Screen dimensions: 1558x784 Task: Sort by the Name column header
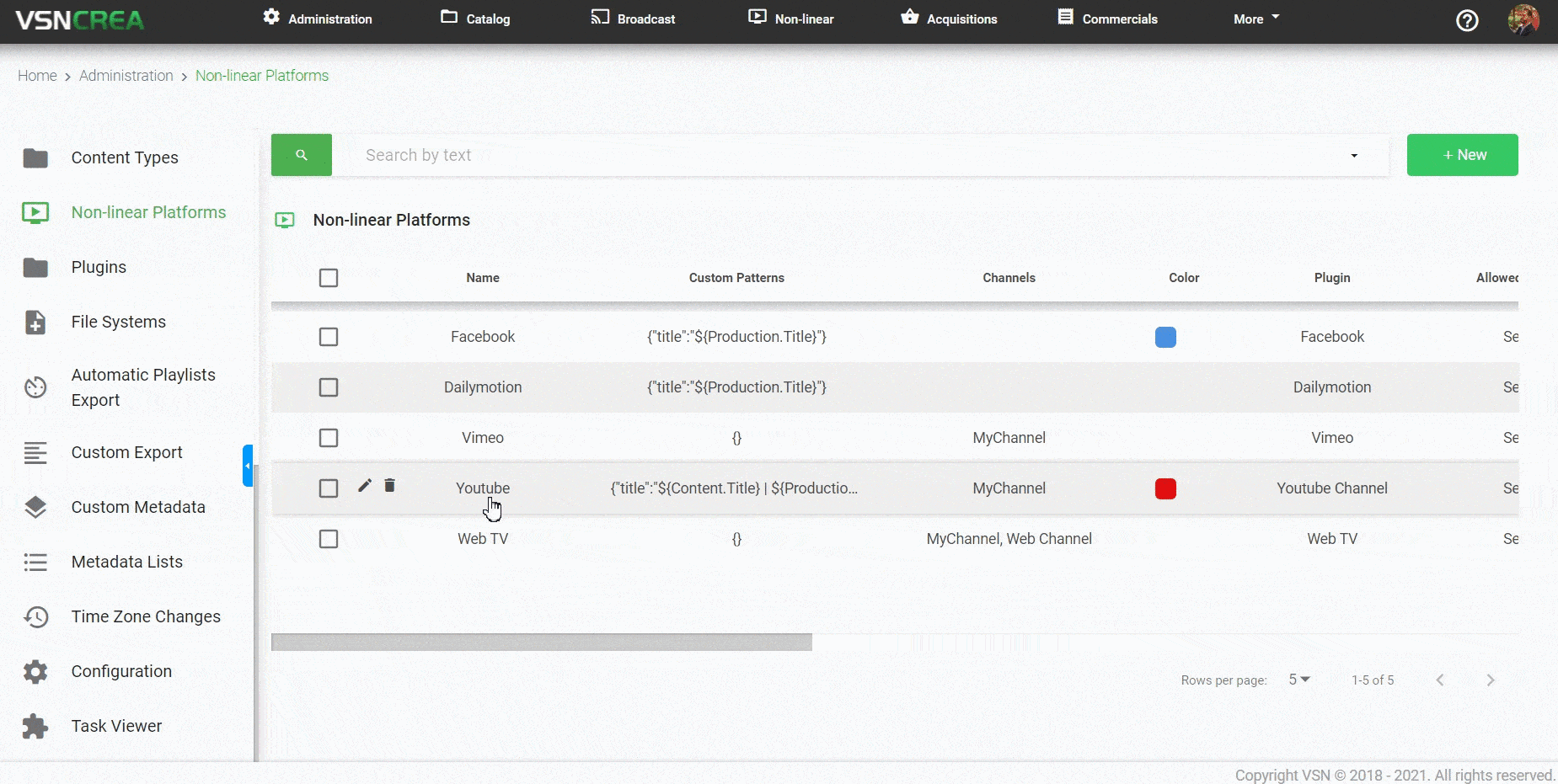click(x=483, y=278)
